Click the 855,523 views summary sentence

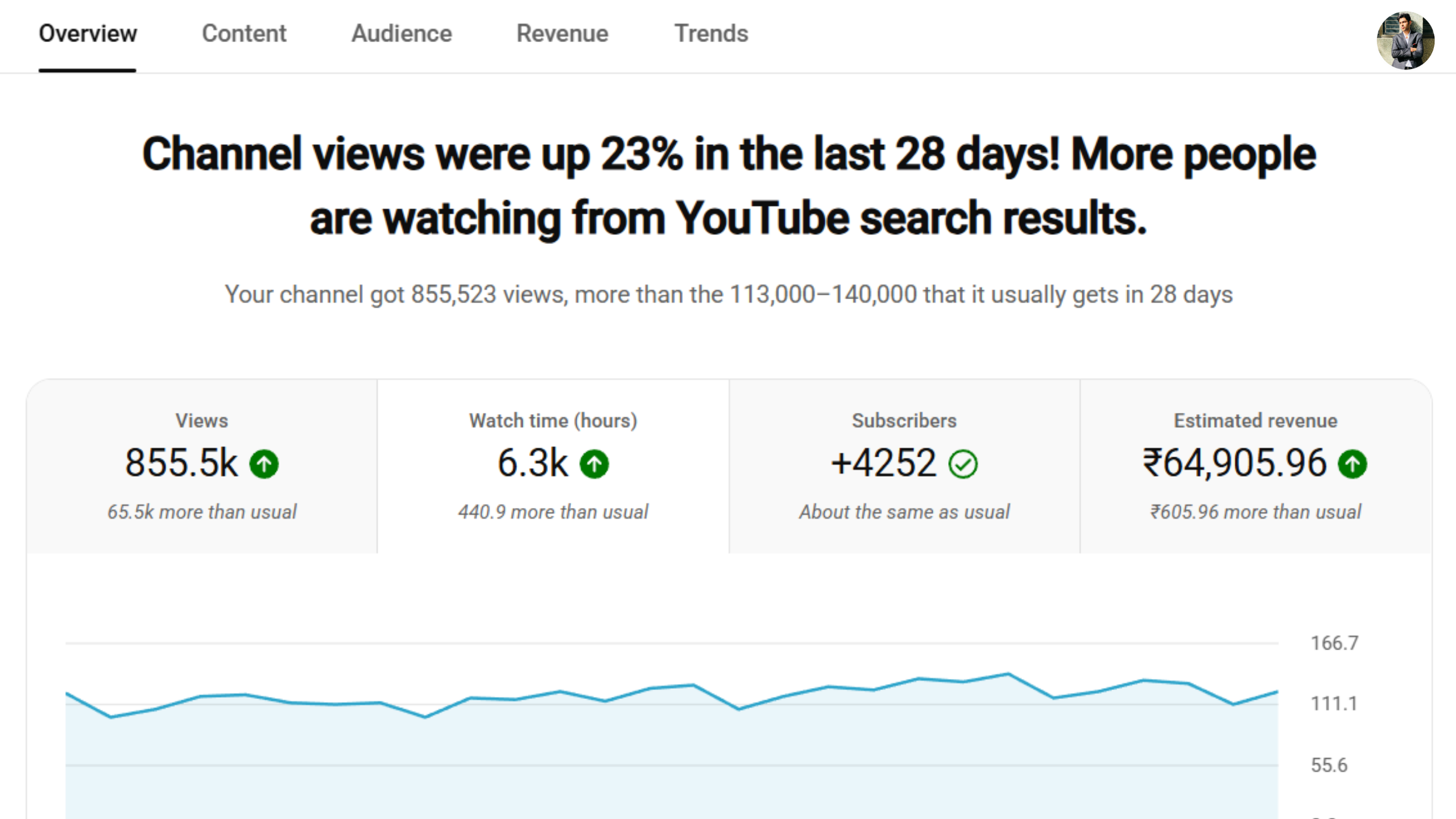point(729,295)
